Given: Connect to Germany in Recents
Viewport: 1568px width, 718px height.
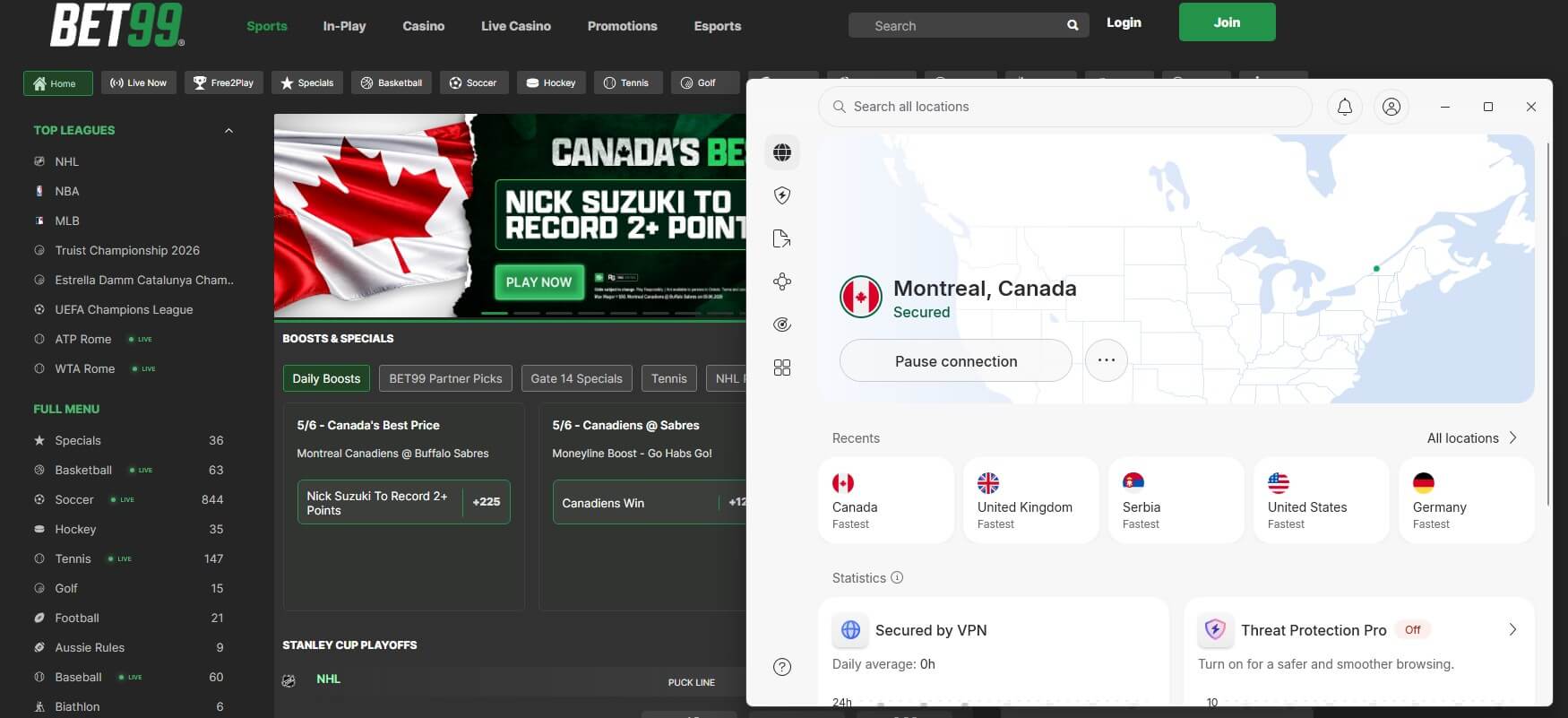Looking at the screenshot, I should click(1467, 500).
